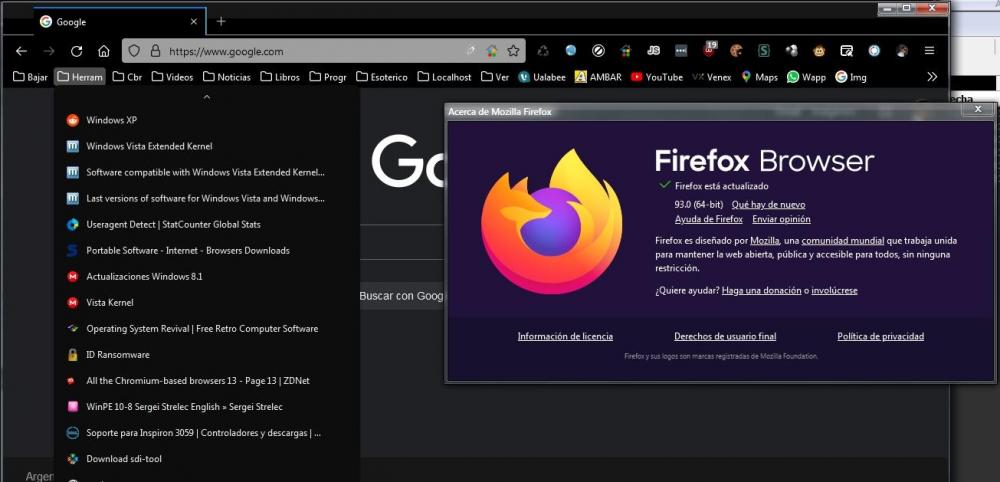Open the JS extension icon
Screen dimensions: 1000x482
[653, 51]
